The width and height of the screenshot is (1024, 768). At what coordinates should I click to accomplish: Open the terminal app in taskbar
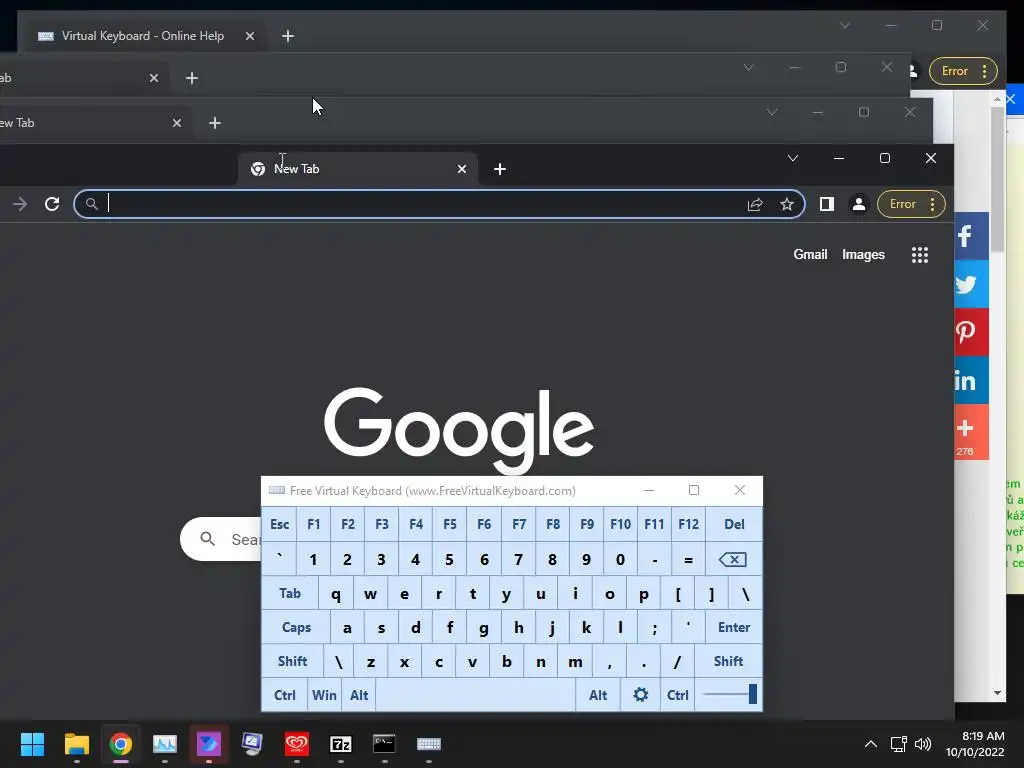pos(384,744)
